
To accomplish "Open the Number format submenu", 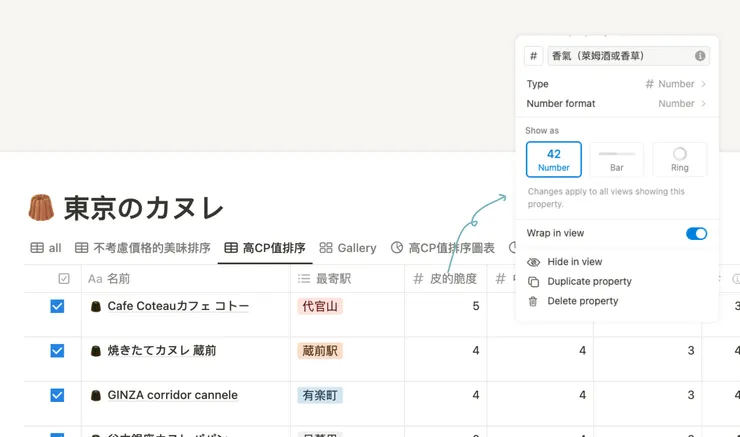I will [616, 103].
